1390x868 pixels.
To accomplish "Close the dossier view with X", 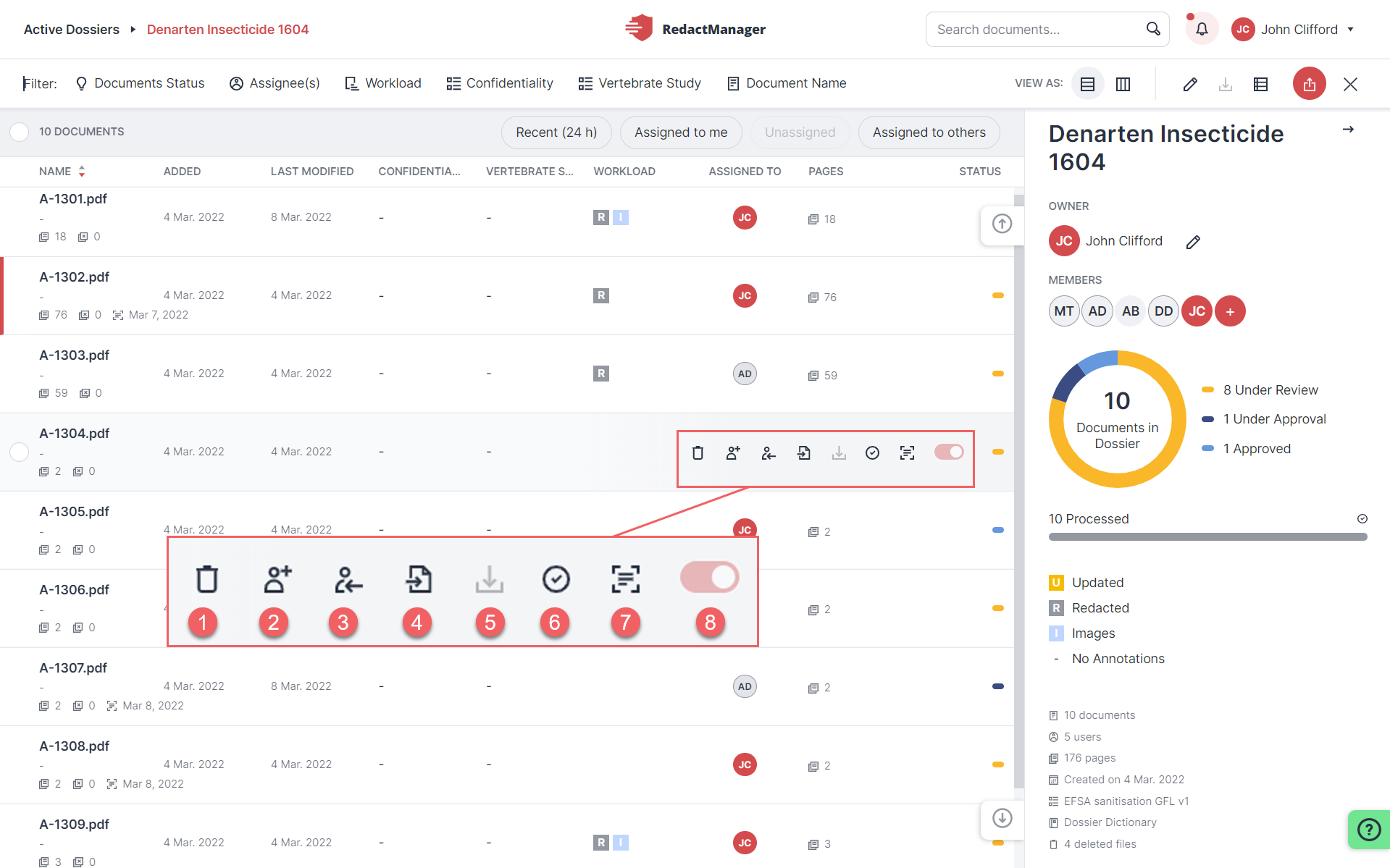I will 1350,84.
